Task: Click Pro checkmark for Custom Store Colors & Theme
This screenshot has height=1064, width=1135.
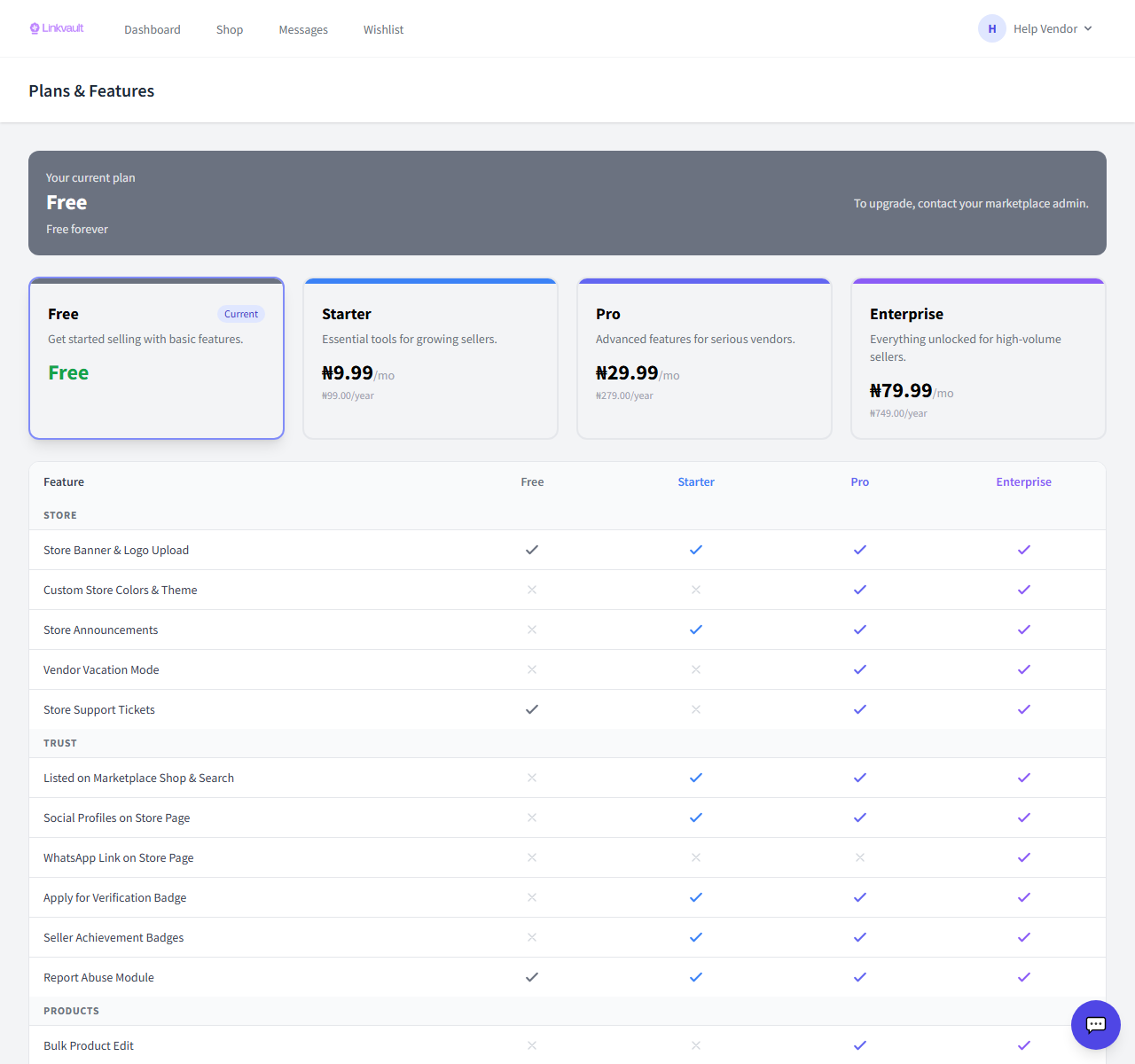Action: tap(860, 590)
